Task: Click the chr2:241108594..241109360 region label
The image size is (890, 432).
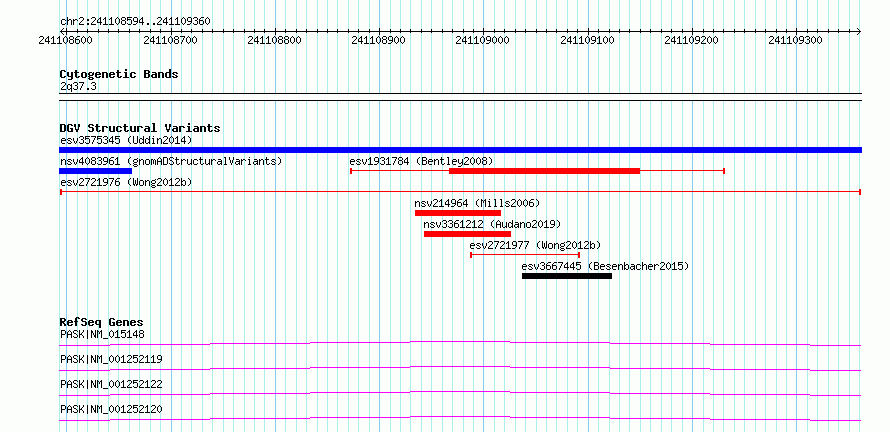Action: [x=135, y=22]
